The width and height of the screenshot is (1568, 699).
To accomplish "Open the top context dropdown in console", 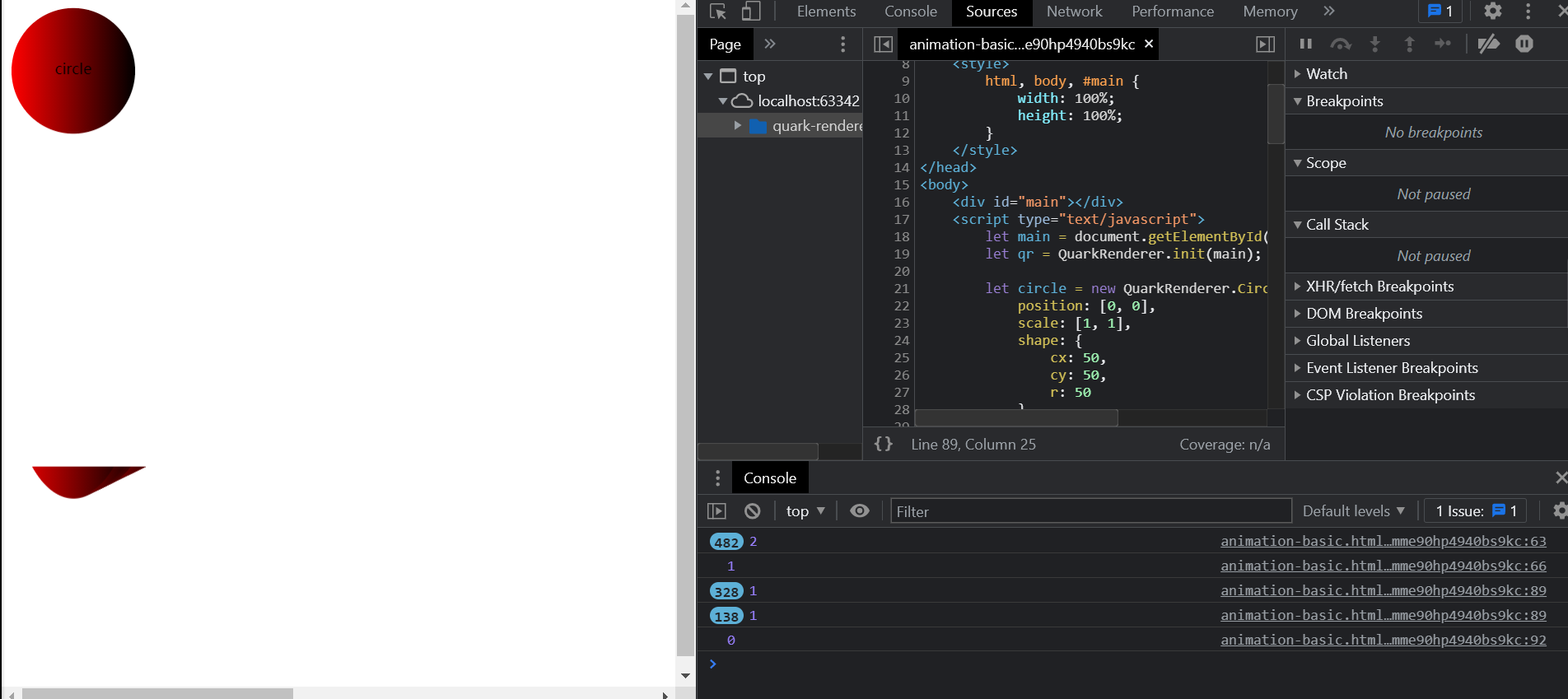I will (805, 511).
